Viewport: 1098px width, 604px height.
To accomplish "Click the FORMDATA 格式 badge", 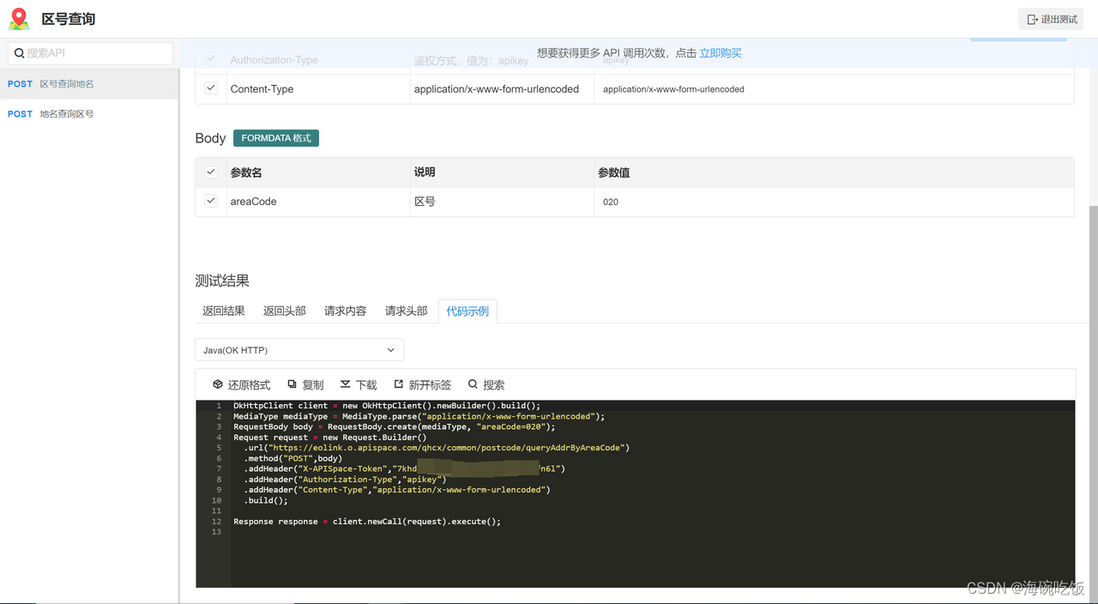I will coord(276,138).
